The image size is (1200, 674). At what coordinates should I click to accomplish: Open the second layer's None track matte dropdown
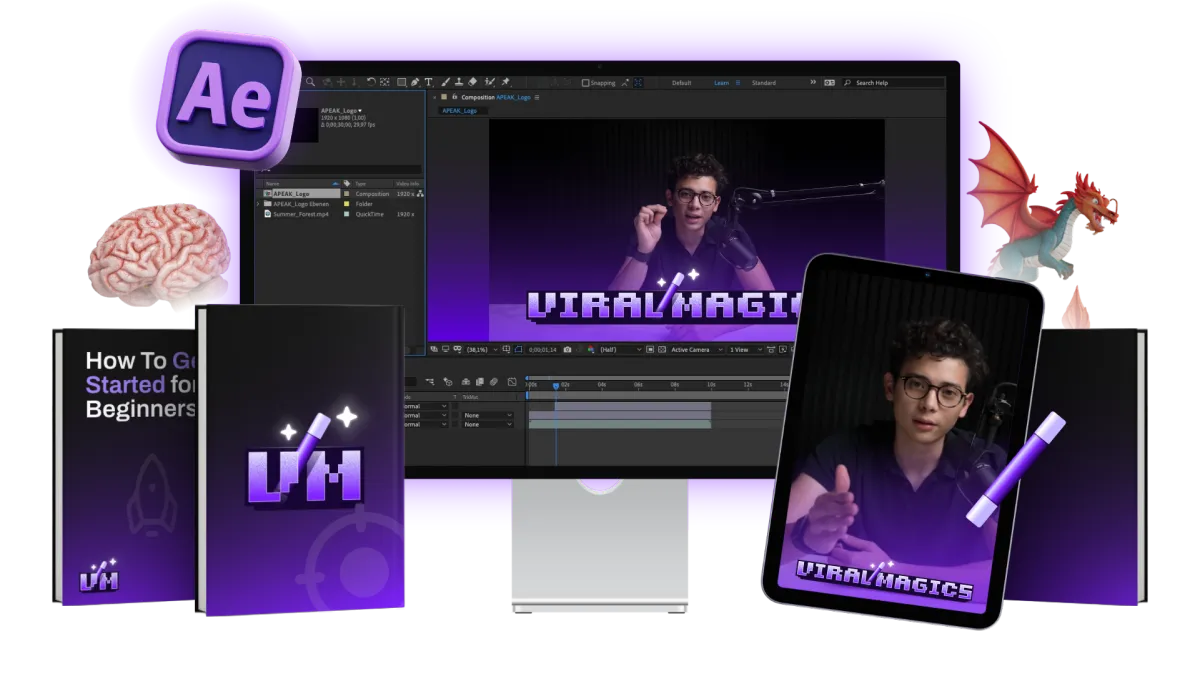(488, 415)
